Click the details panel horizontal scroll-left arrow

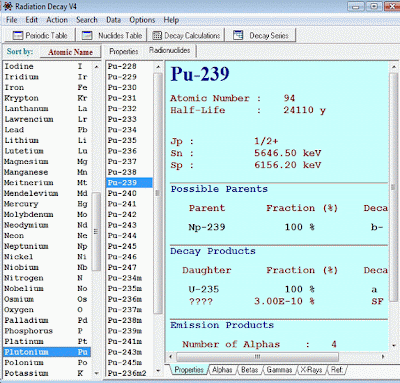(171, 357)
